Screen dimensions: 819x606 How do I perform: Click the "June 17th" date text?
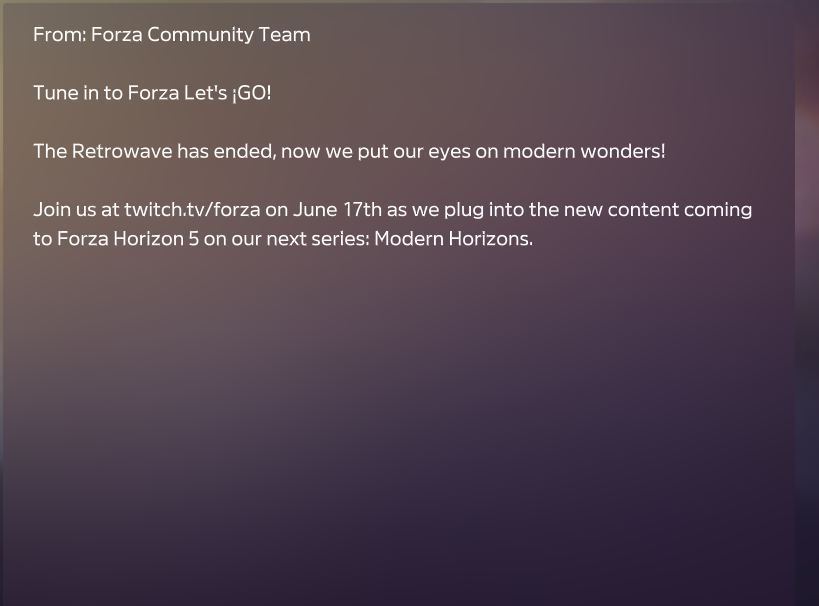click(337, 210)
